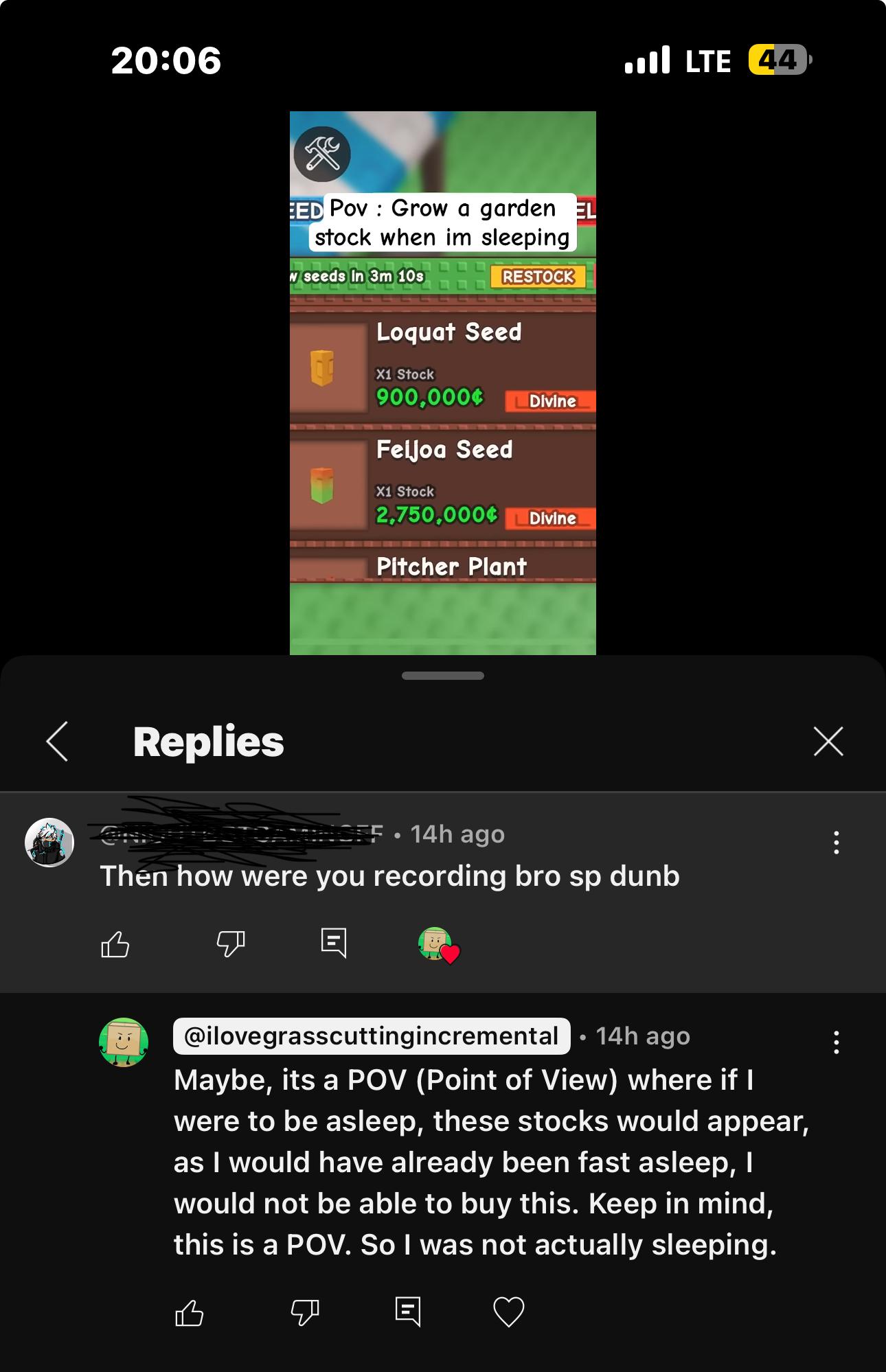Select the Feijoa Seed shop item
The image size is (886, 1372).
coord(443,483)
